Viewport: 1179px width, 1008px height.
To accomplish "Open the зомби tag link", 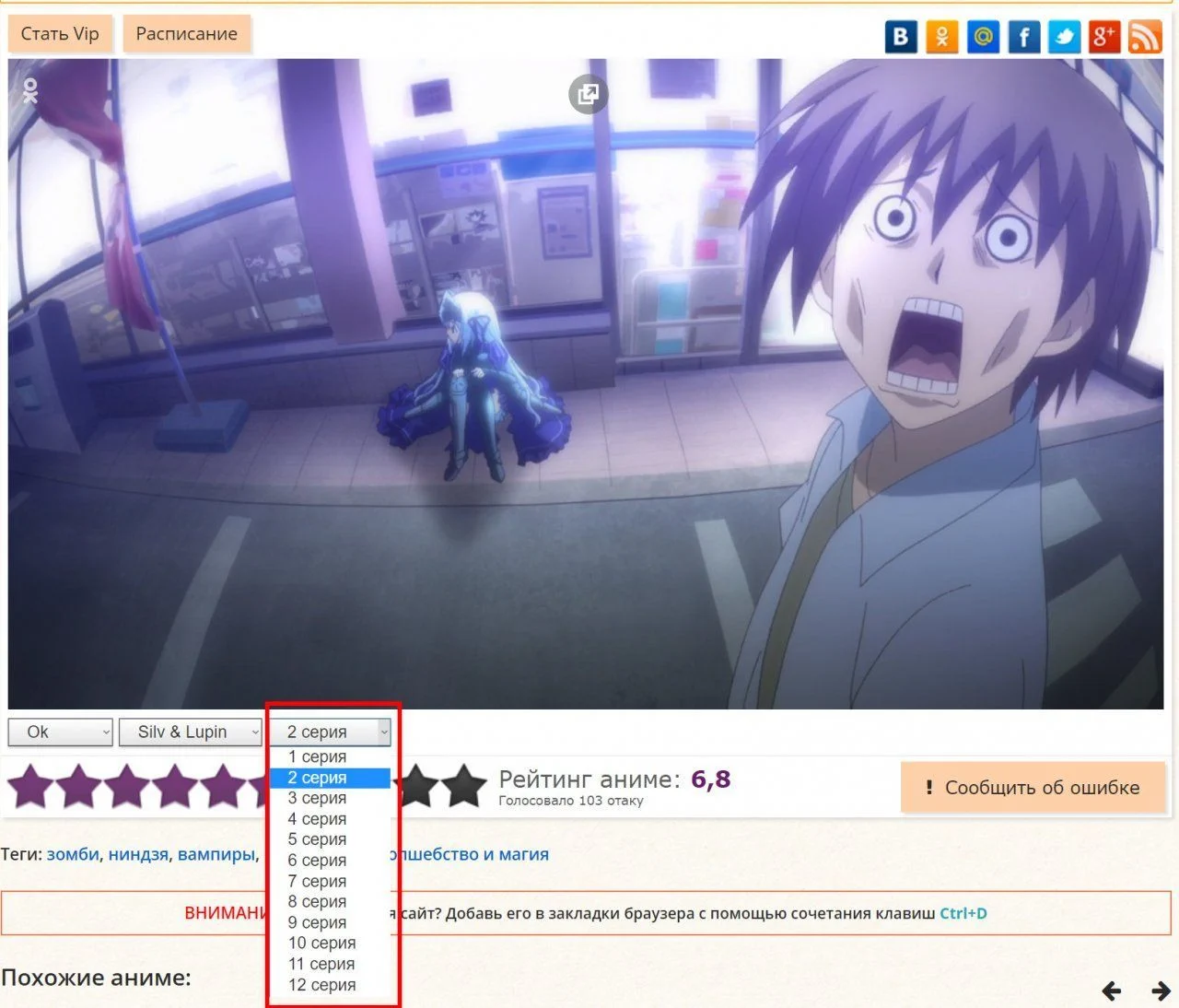I will tap(73, 854).
